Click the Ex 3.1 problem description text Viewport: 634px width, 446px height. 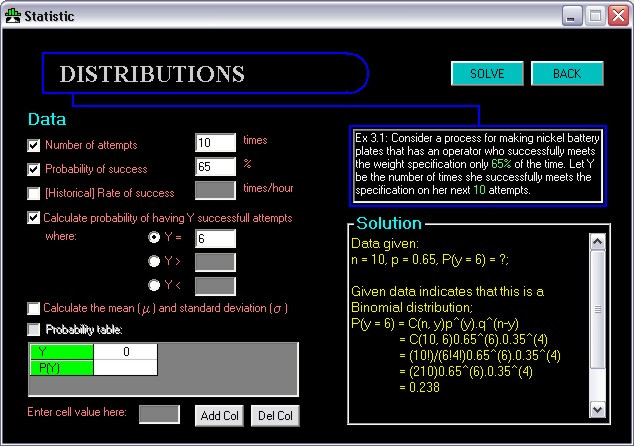point(477,164)
